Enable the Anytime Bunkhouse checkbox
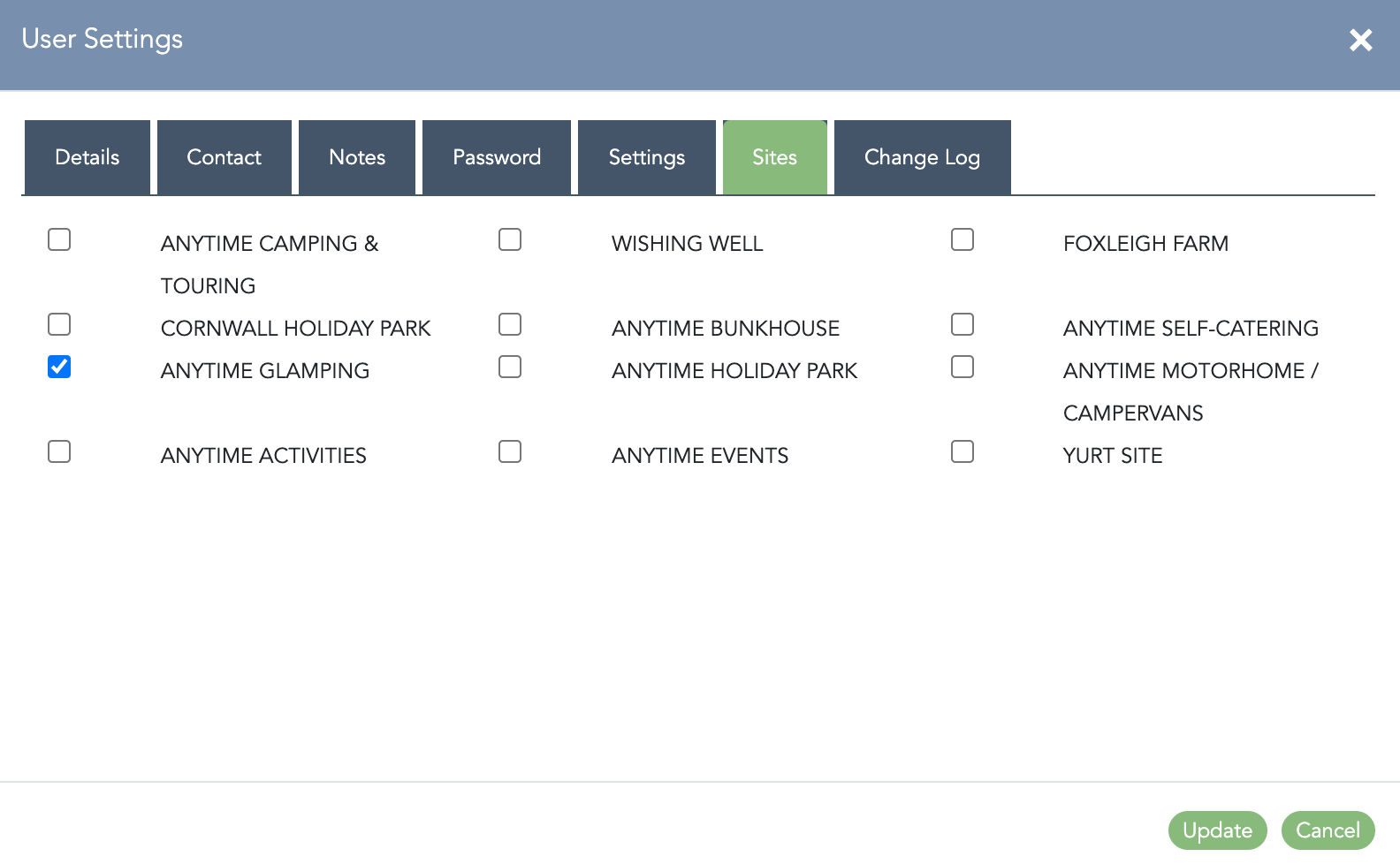Viewport: 1400px width, 864px height. [x=510, y=324]
